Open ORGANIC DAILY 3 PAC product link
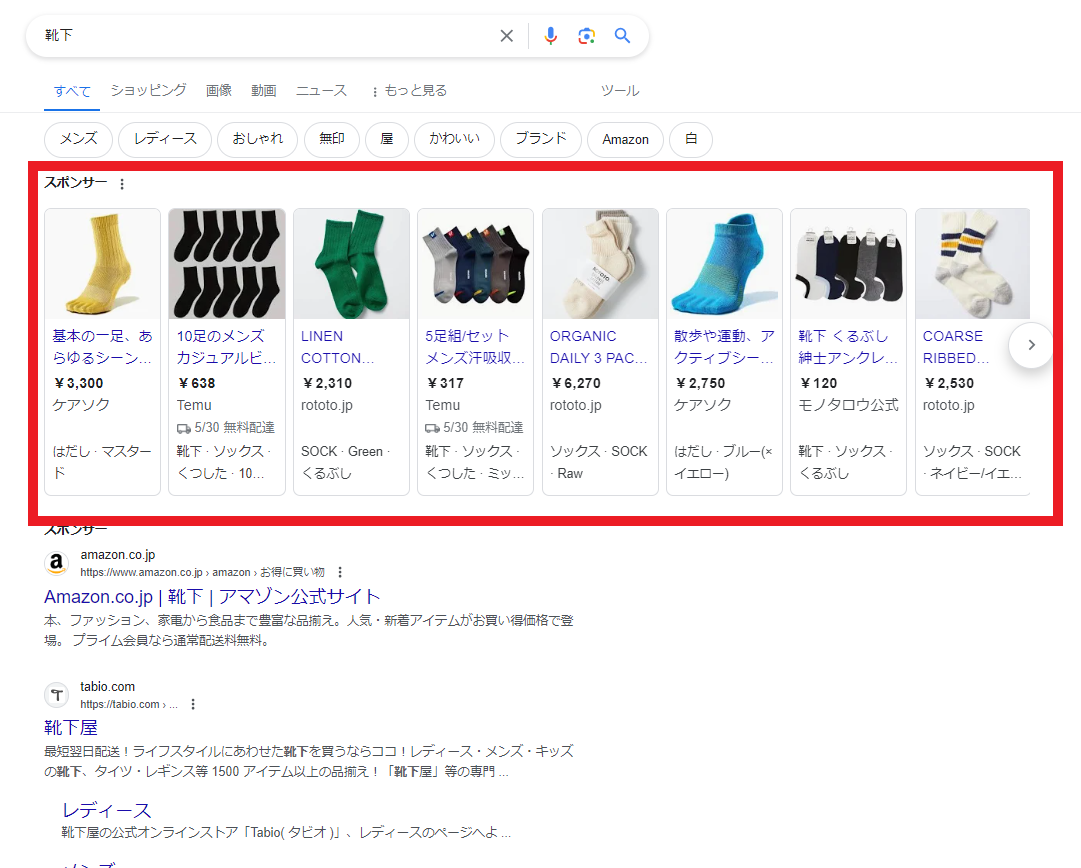The width and height of the screenshot is (1081, 868). [598, 347]
